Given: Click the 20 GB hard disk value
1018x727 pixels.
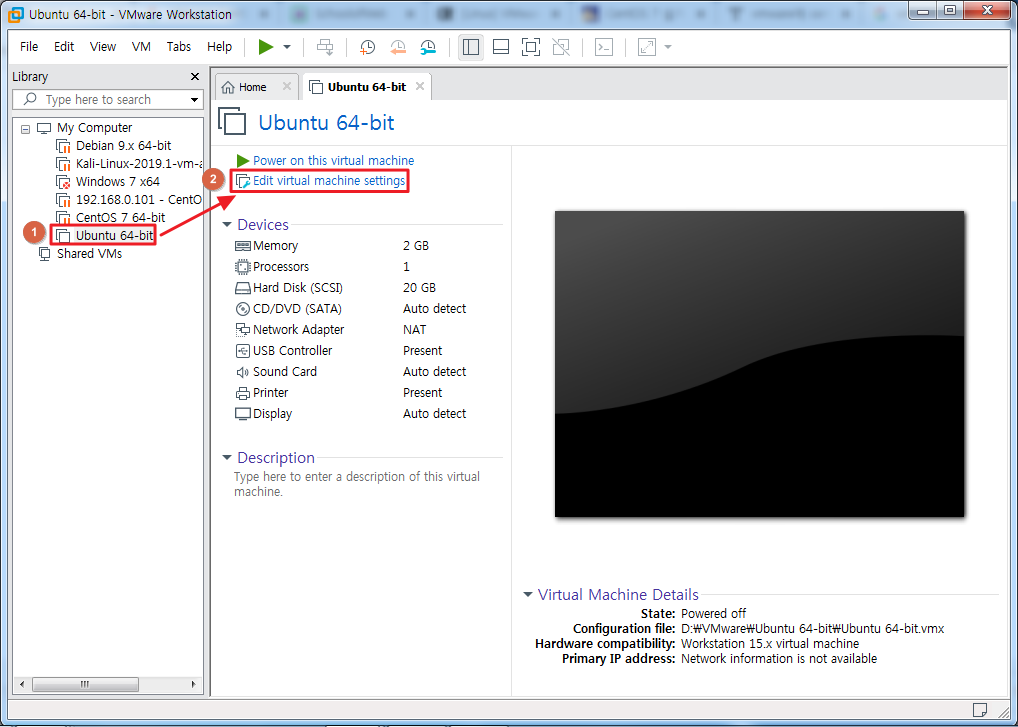Looking at the screenshot, I should [x=419, y=288].
